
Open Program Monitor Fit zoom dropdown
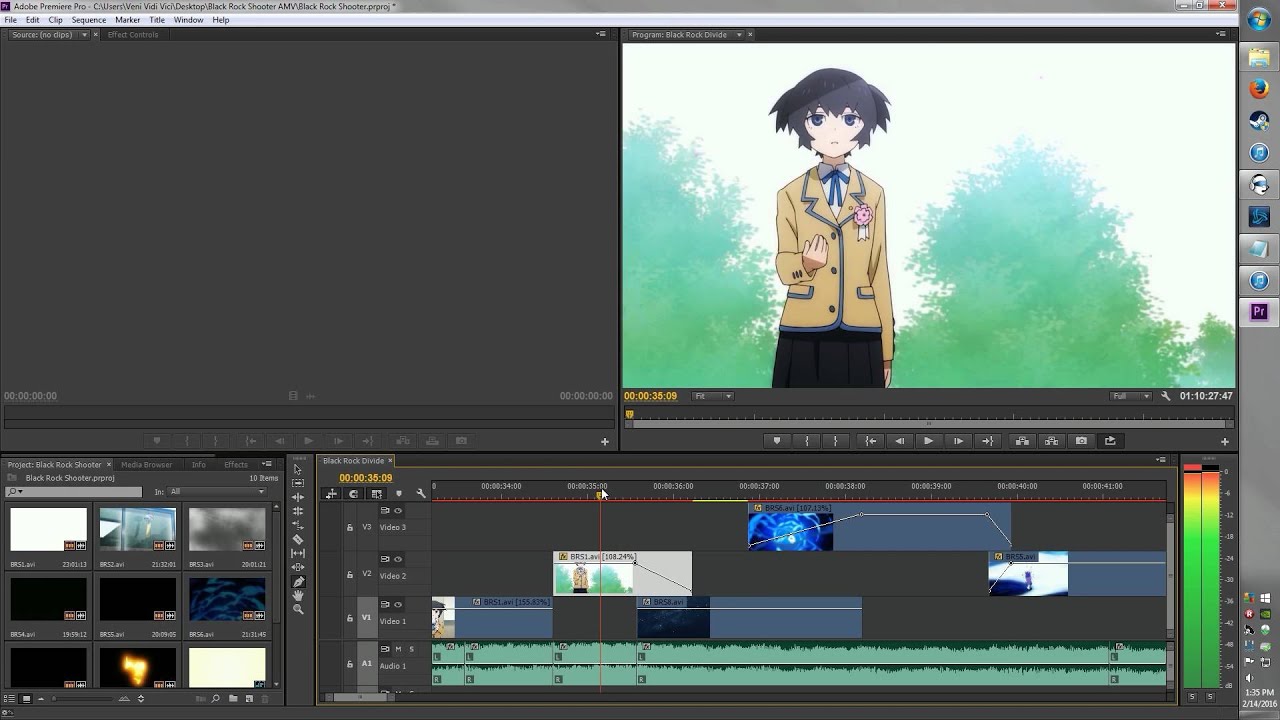[x=713, y=396]
